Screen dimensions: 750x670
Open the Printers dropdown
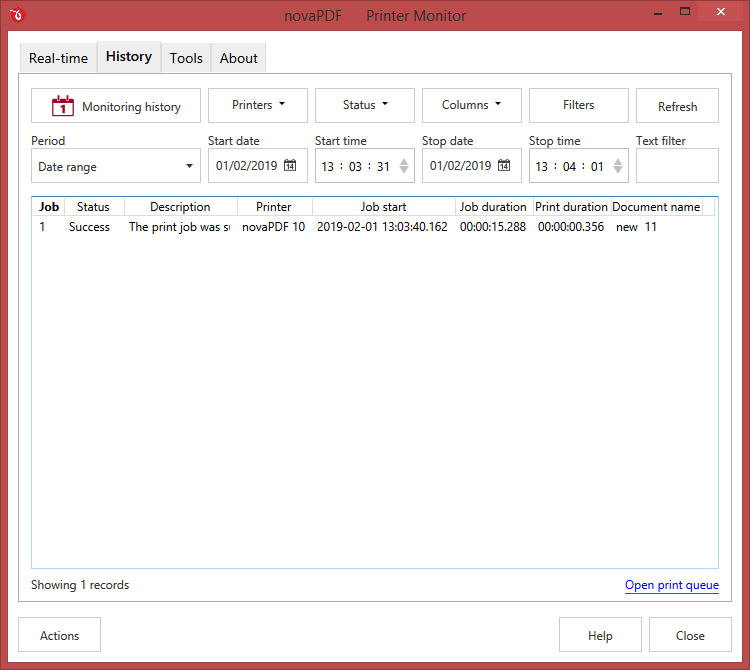(x=258, y=105)
